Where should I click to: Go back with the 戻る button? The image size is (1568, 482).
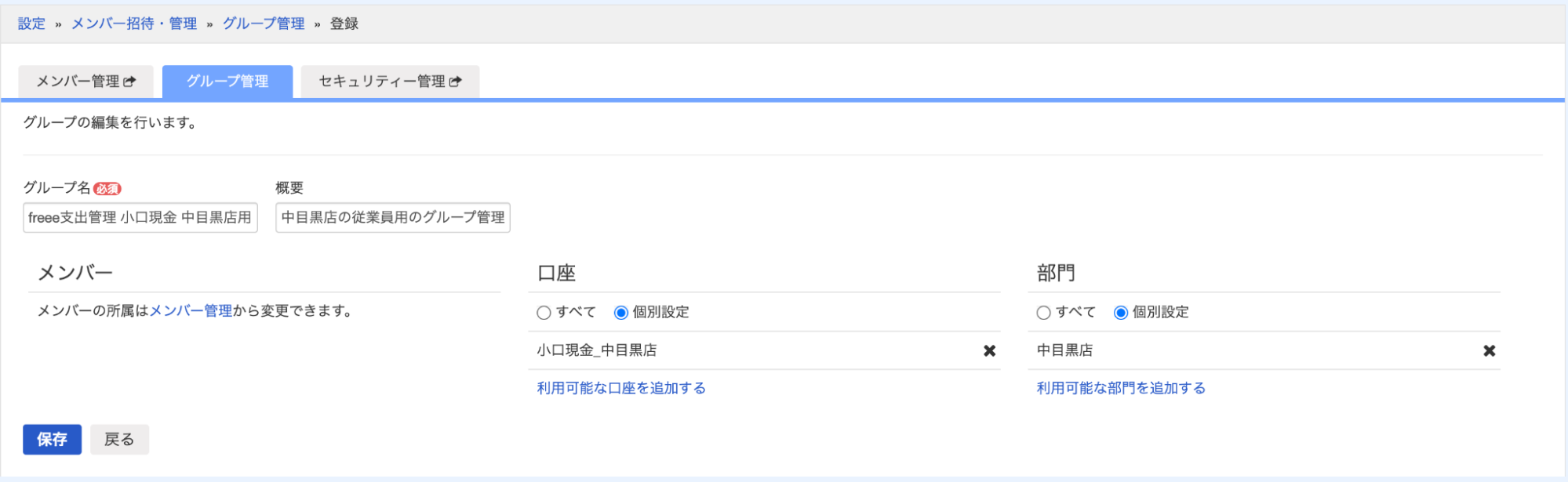119,440
